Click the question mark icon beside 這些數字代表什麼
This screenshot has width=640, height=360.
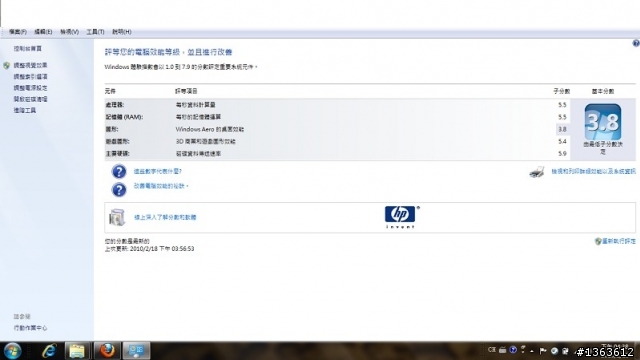coord(119,171)
